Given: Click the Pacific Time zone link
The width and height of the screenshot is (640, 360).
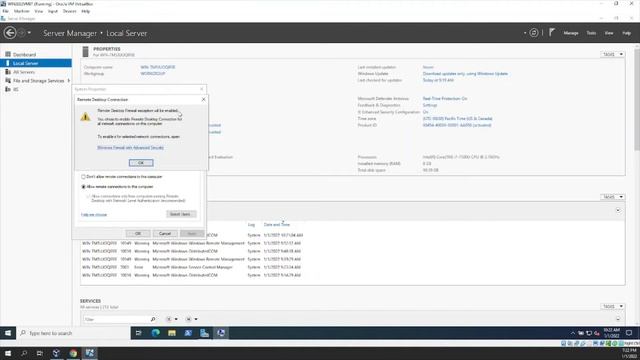Looking at the screenshot, I should click(x=457, y=118).
